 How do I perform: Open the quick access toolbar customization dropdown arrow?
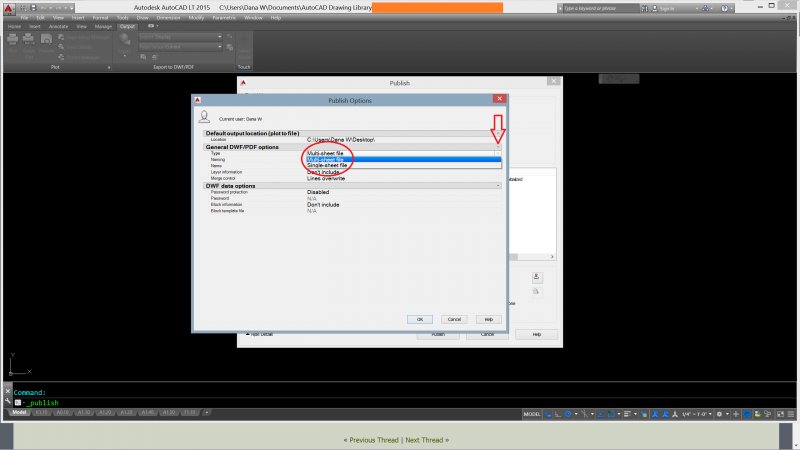[71, 8]
